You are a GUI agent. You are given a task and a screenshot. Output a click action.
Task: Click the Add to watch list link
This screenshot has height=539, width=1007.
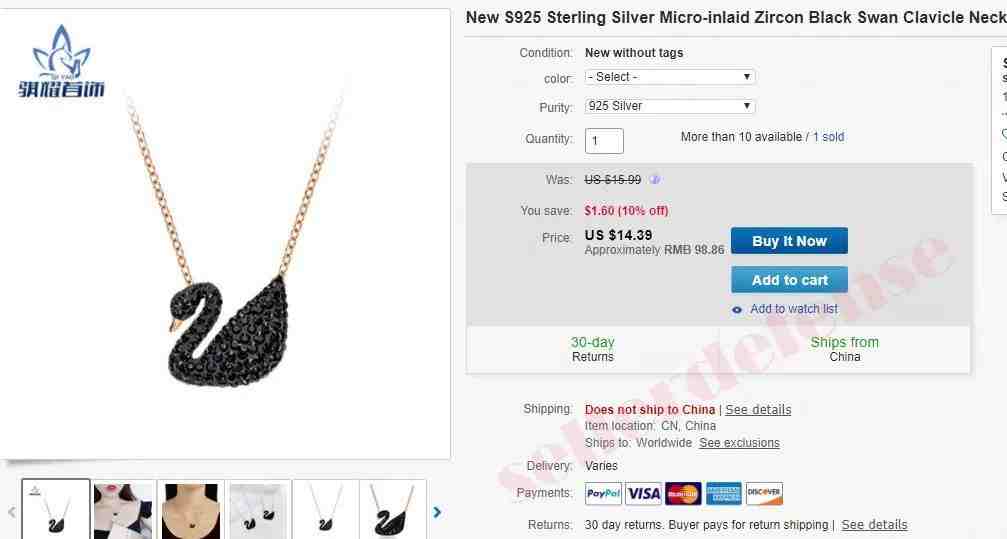click(x=794, y=309)
